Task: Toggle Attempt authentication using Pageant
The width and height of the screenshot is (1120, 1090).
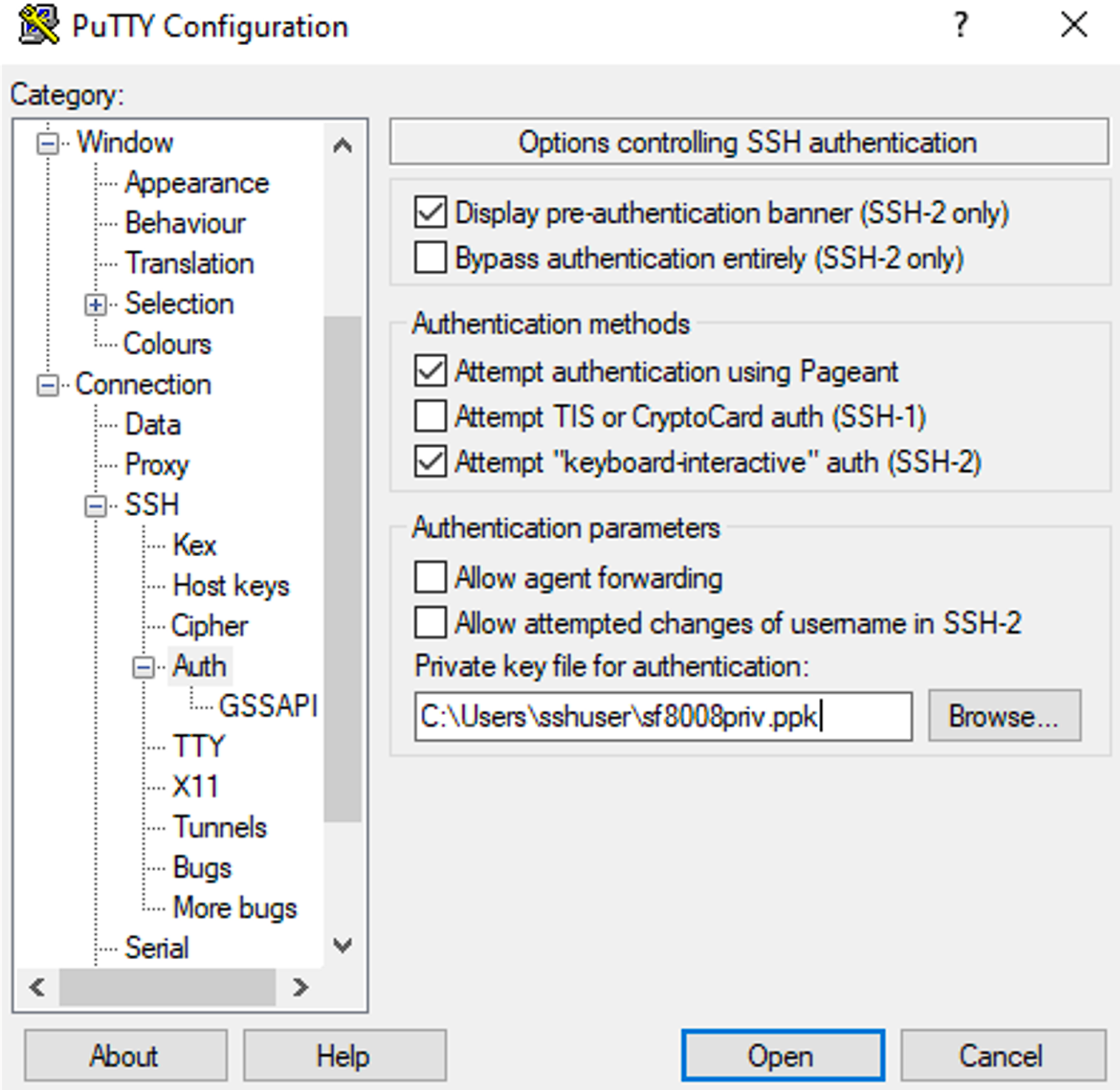Action: pyautogui.click(x=431, y=371)
